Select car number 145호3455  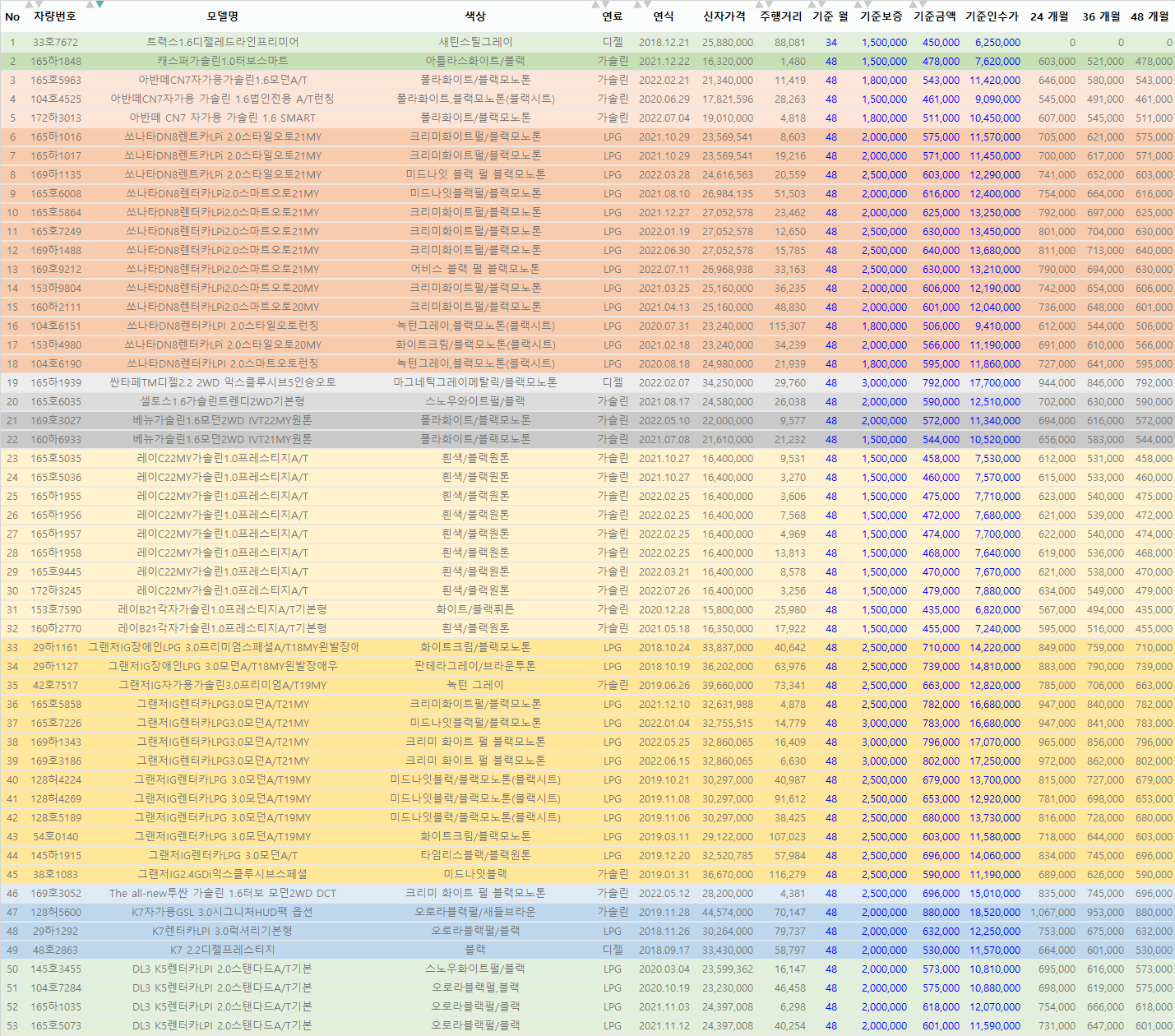tap(56, 969)
